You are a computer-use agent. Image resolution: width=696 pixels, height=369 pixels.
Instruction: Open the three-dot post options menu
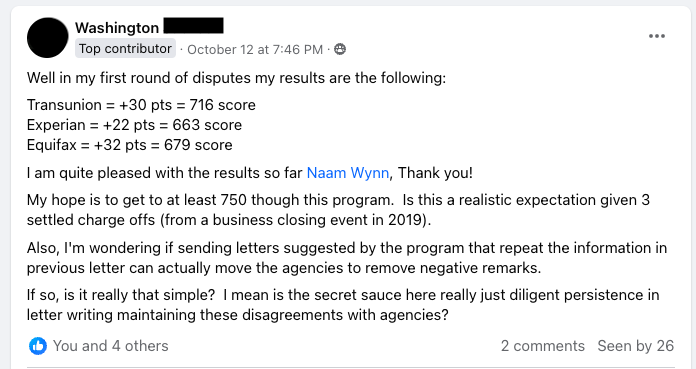point(656,36)
